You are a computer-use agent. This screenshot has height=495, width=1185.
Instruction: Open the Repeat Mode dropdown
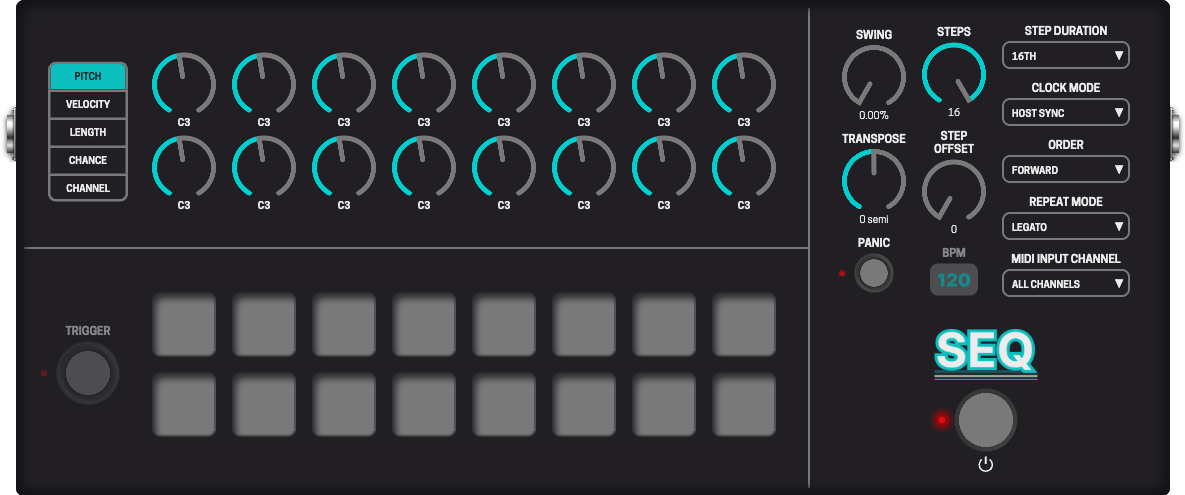pyautogui.click(x=1065, y=227)
